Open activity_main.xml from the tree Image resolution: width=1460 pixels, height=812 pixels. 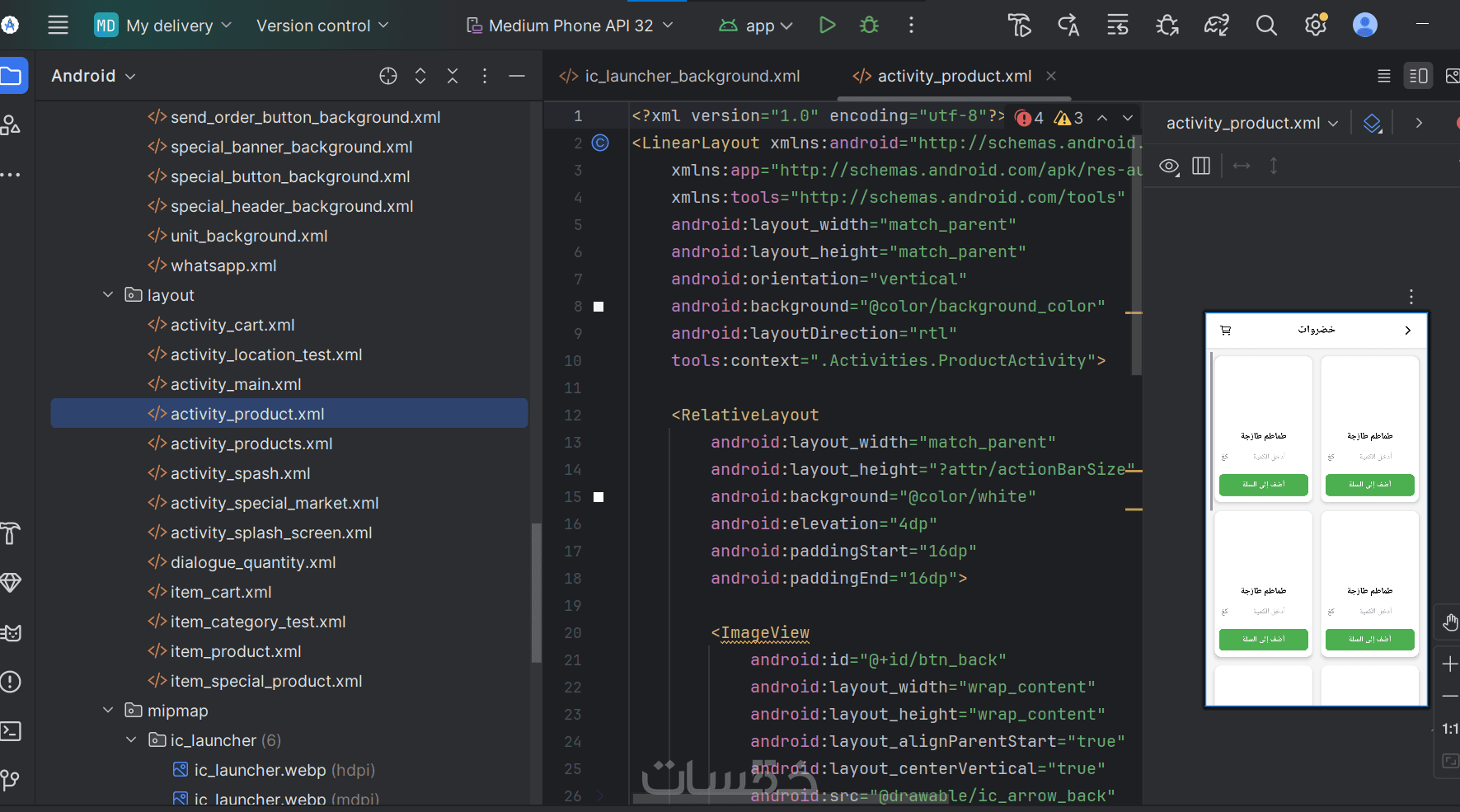coord(236,384)
